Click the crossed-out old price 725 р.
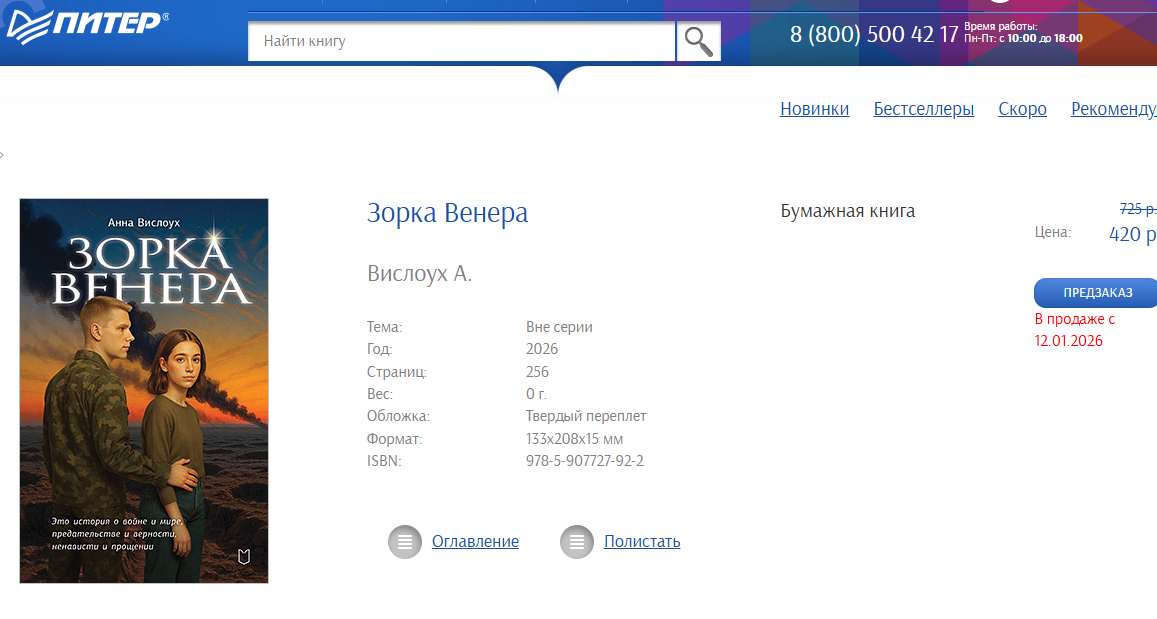Image resolution: width=1157 pixels, height=619 pixels. (x=1138, y=209)
